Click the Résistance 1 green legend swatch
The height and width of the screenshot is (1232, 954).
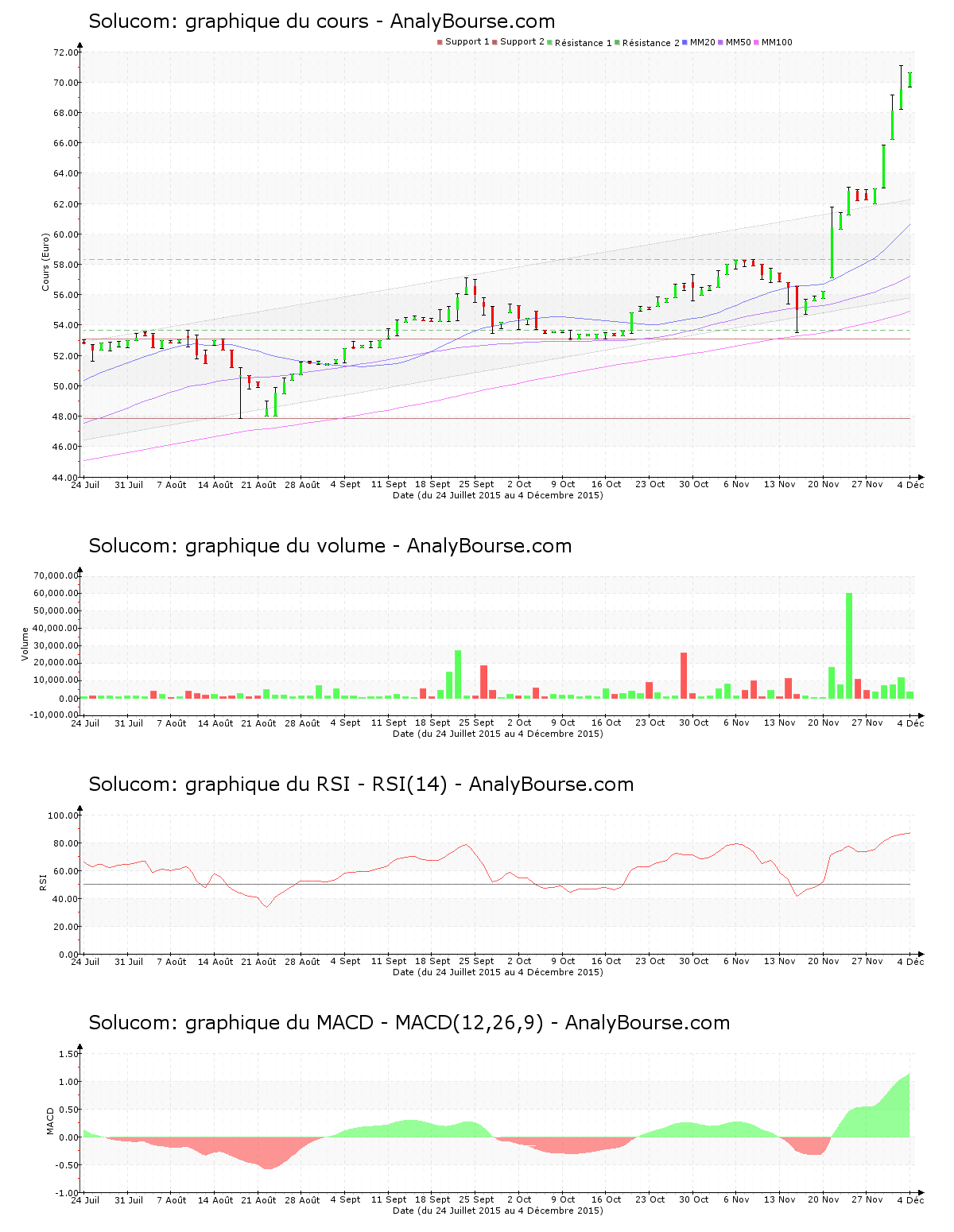coord(549,42)
